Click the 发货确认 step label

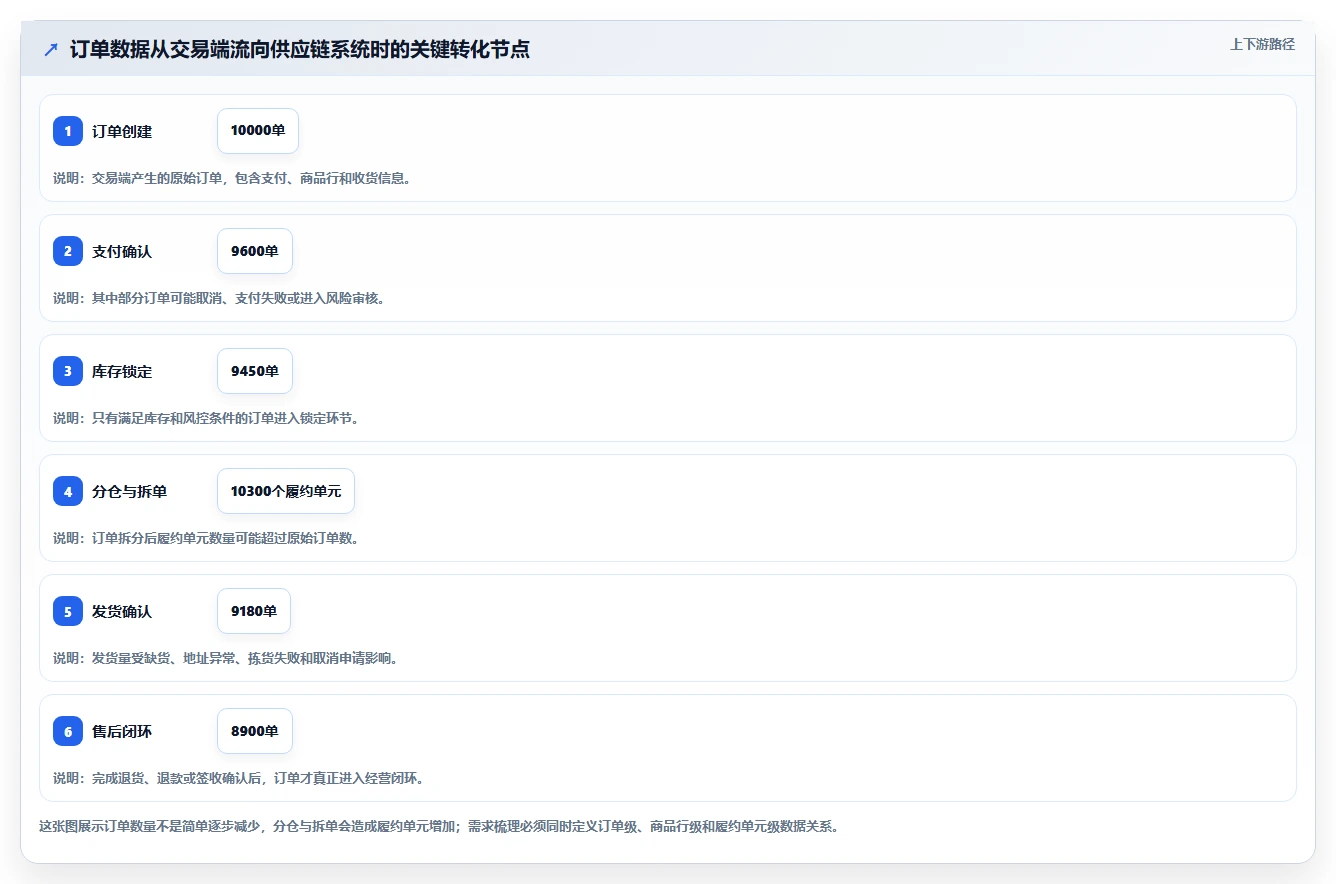[122, 611]
